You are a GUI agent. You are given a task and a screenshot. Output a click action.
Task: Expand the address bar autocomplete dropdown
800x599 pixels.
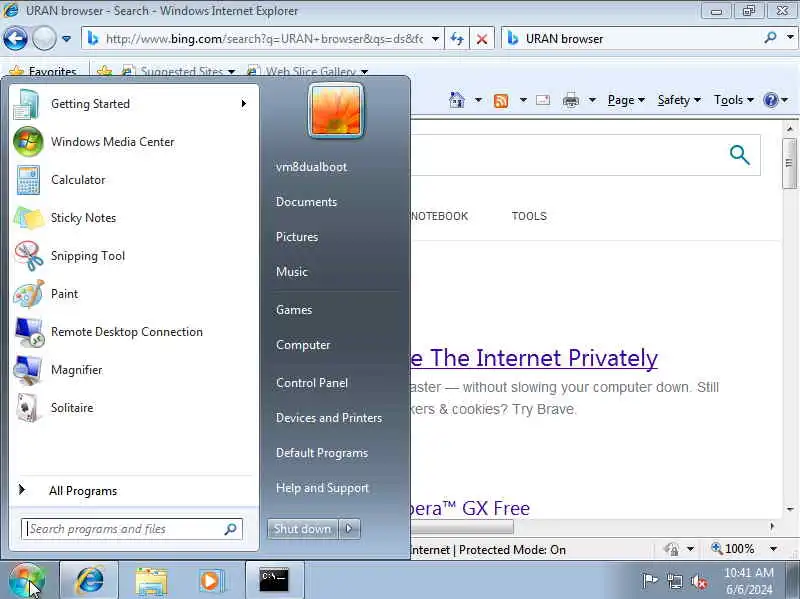point(435,39)
